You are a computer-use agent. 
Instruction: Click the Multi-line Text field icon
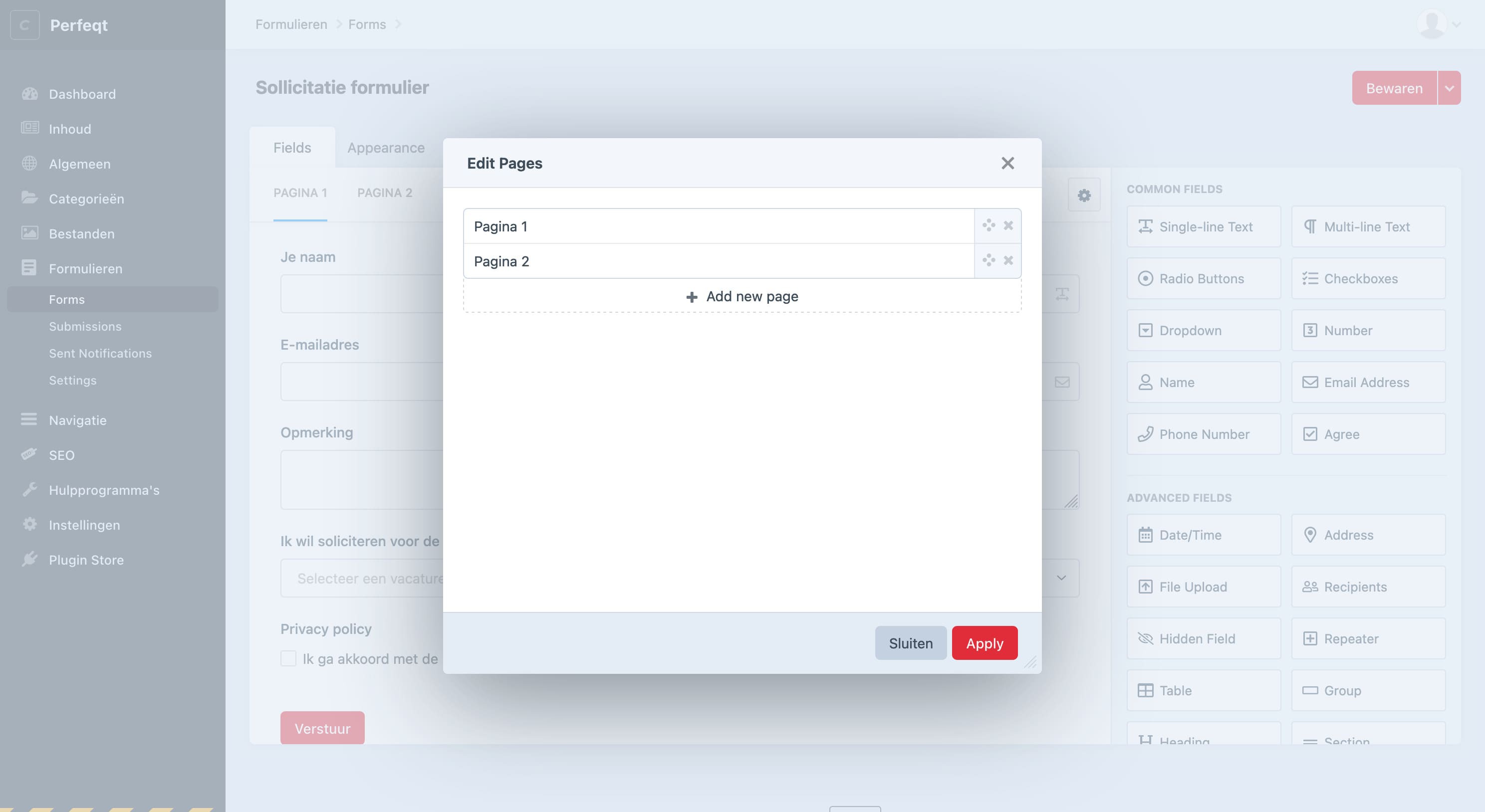1310,226
